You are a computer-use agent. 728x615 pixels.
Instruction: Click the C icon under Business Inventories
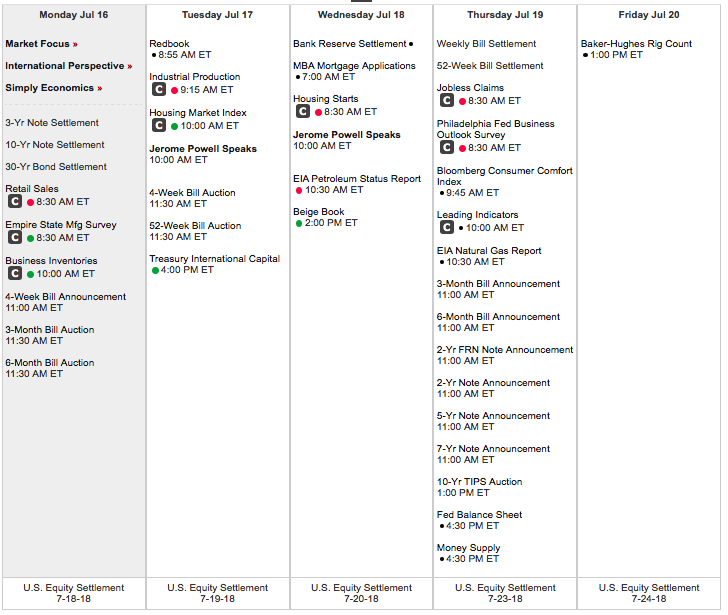point(15,274)
